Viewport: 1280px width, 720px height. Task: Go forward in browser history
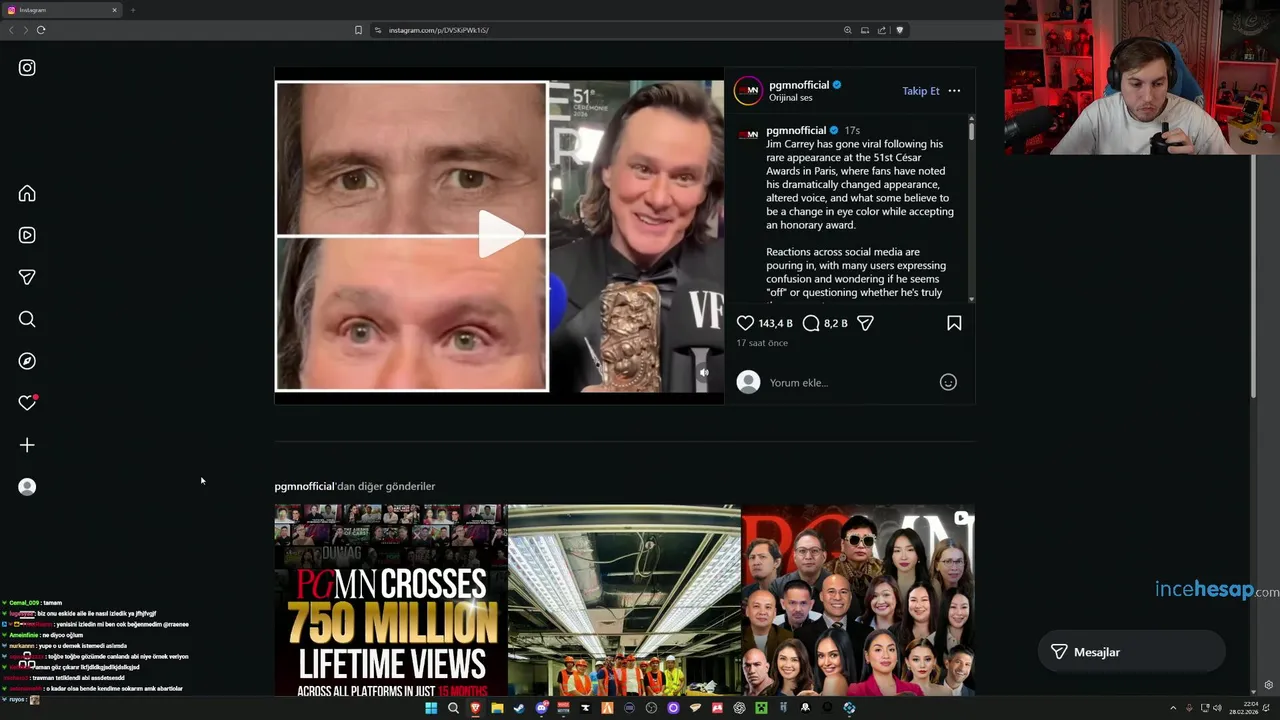(25, 30)
